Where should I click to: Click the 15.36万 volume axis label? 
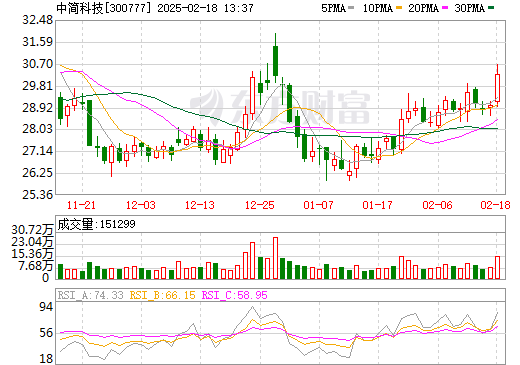[32, 254]
